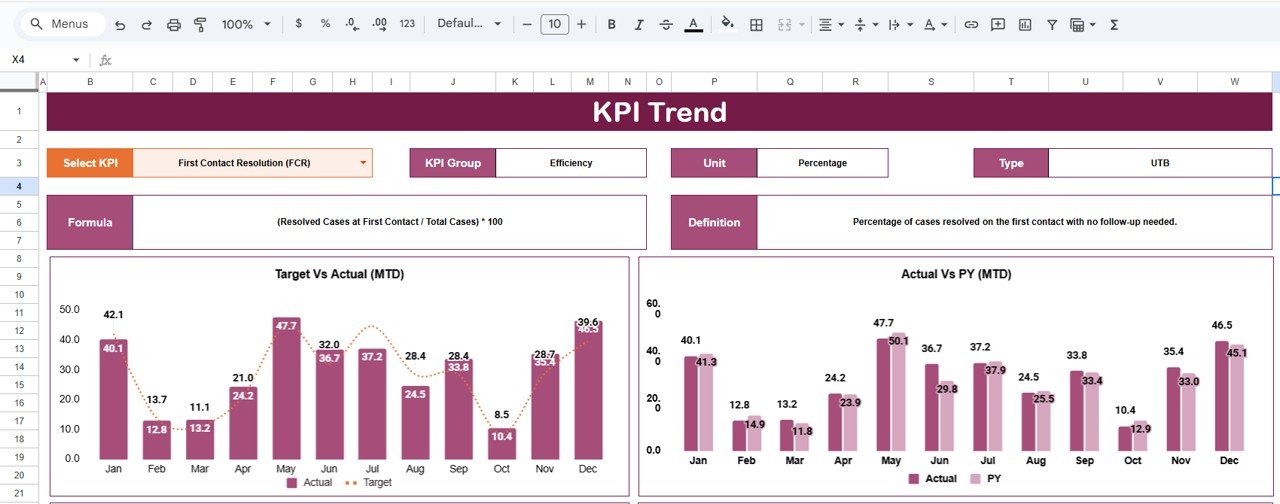Open the fill color paint bucket

[x=727, y=24]
